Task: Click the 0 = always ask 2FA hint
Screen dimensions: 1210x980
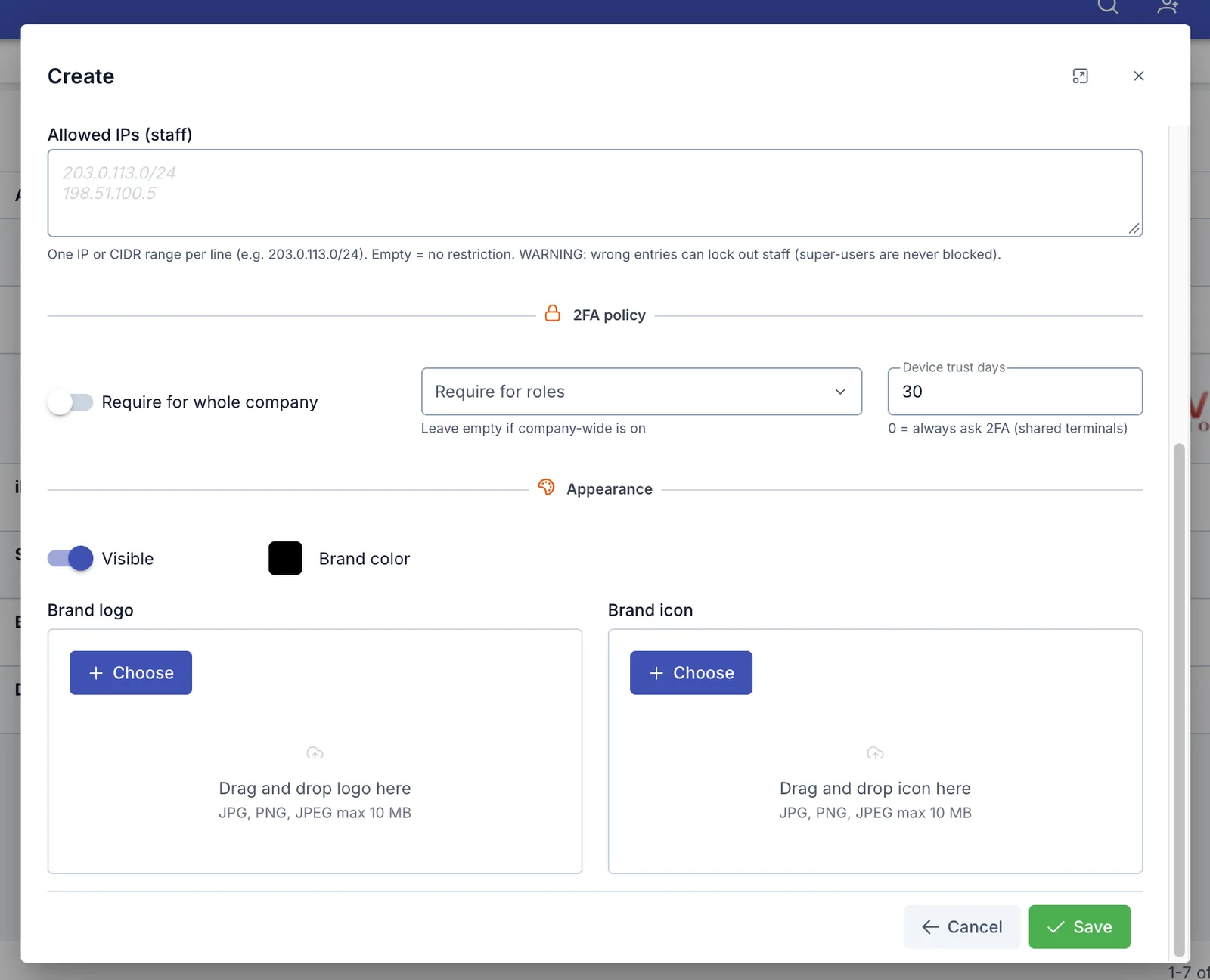Action: tap(1007, 429)
